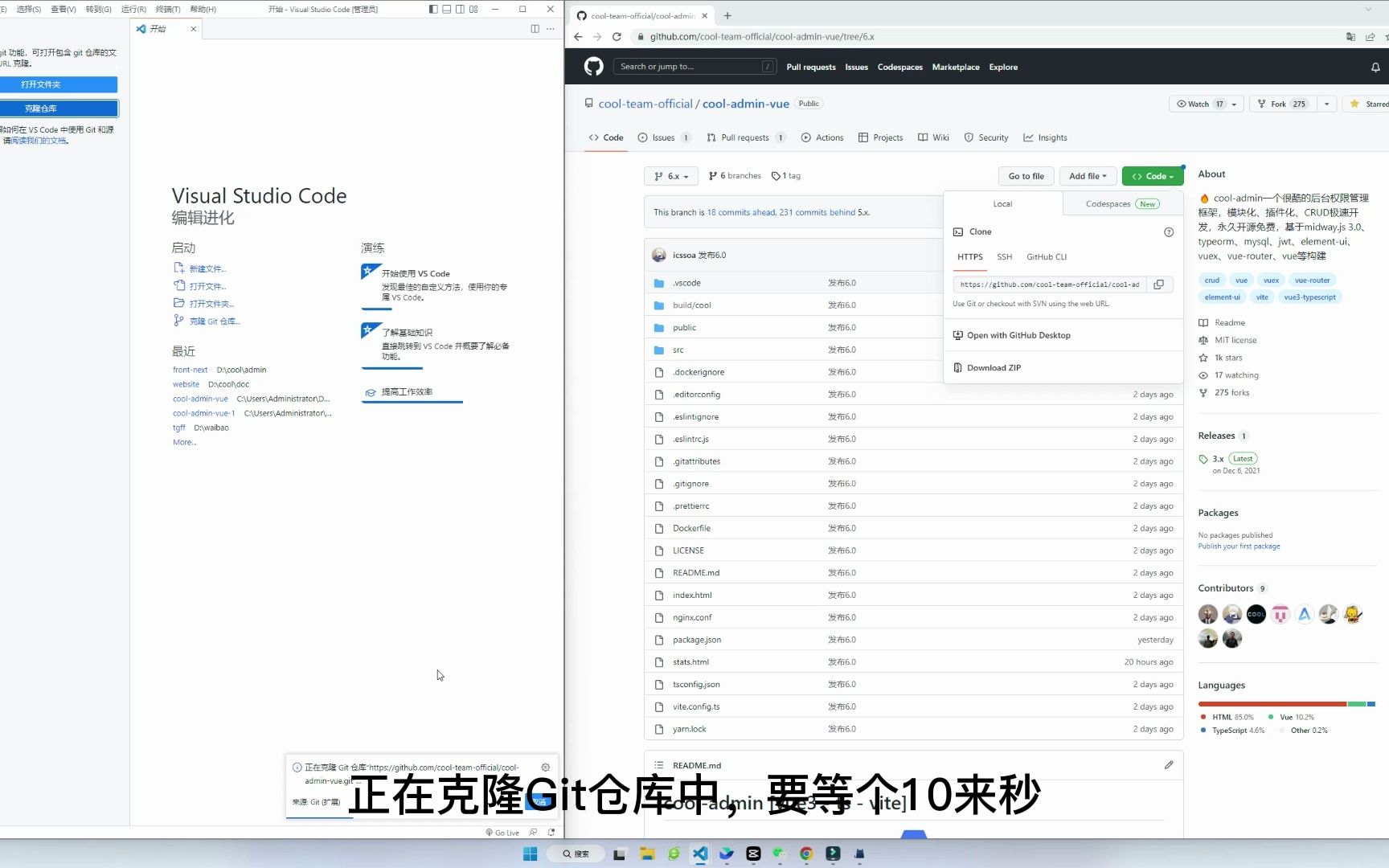Screen dimensions: 1389x868
Task: Open the .vscode folder
Action: coord(686,283)
